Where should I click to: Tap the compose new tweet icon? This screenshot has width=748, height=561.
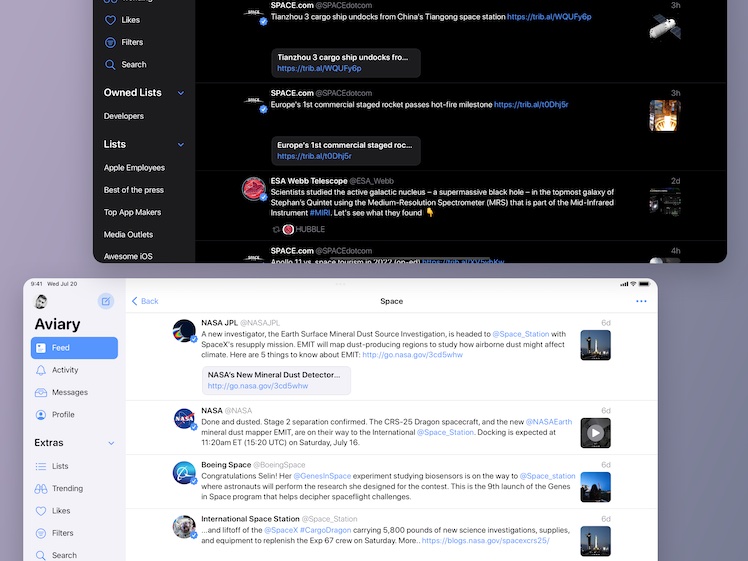pos(106,301)
